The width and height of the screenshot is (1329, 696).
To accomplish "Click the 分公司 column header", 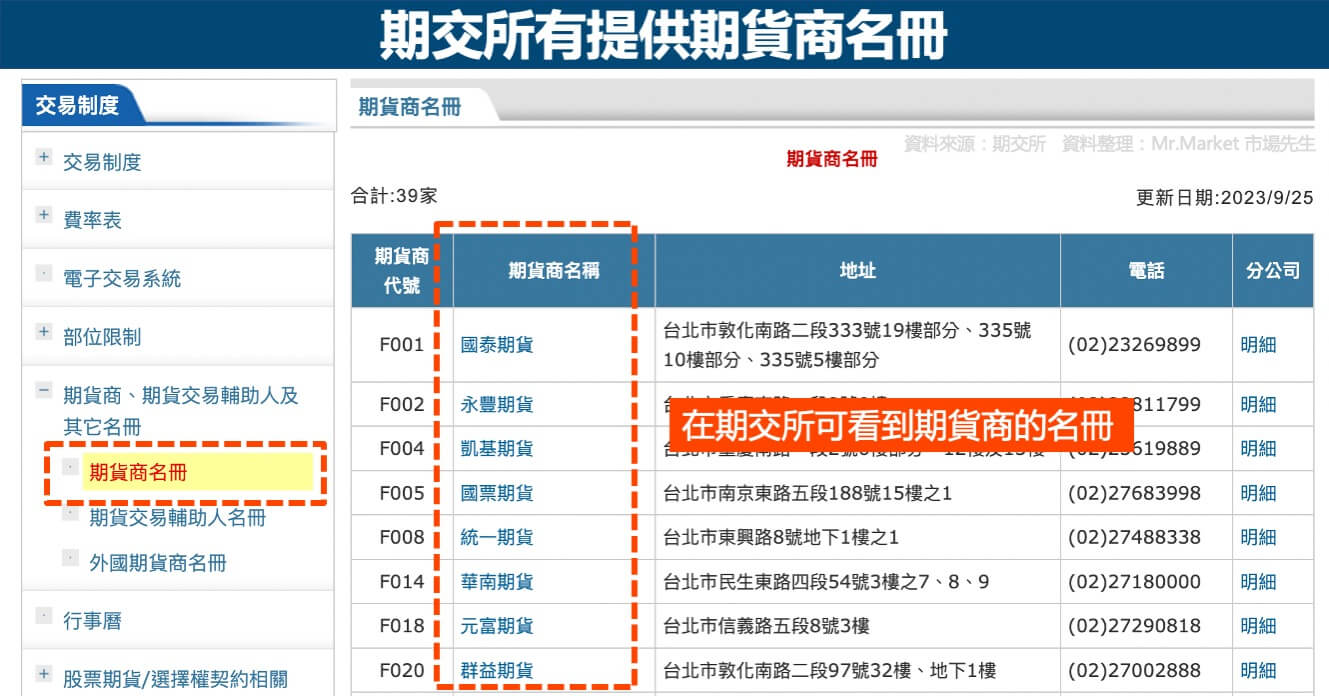I will (1273, 271).
